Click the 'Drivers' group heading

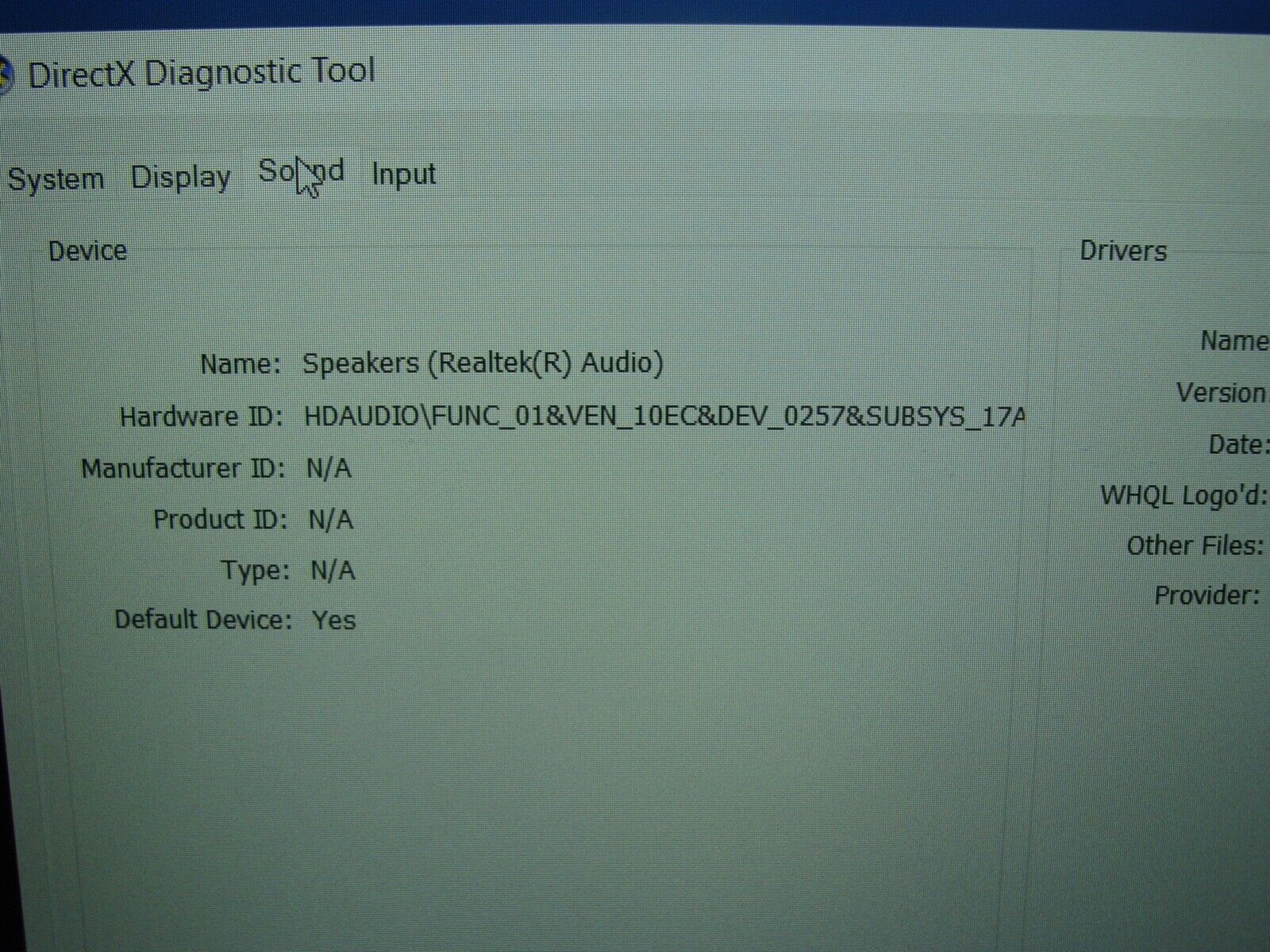1123,251
